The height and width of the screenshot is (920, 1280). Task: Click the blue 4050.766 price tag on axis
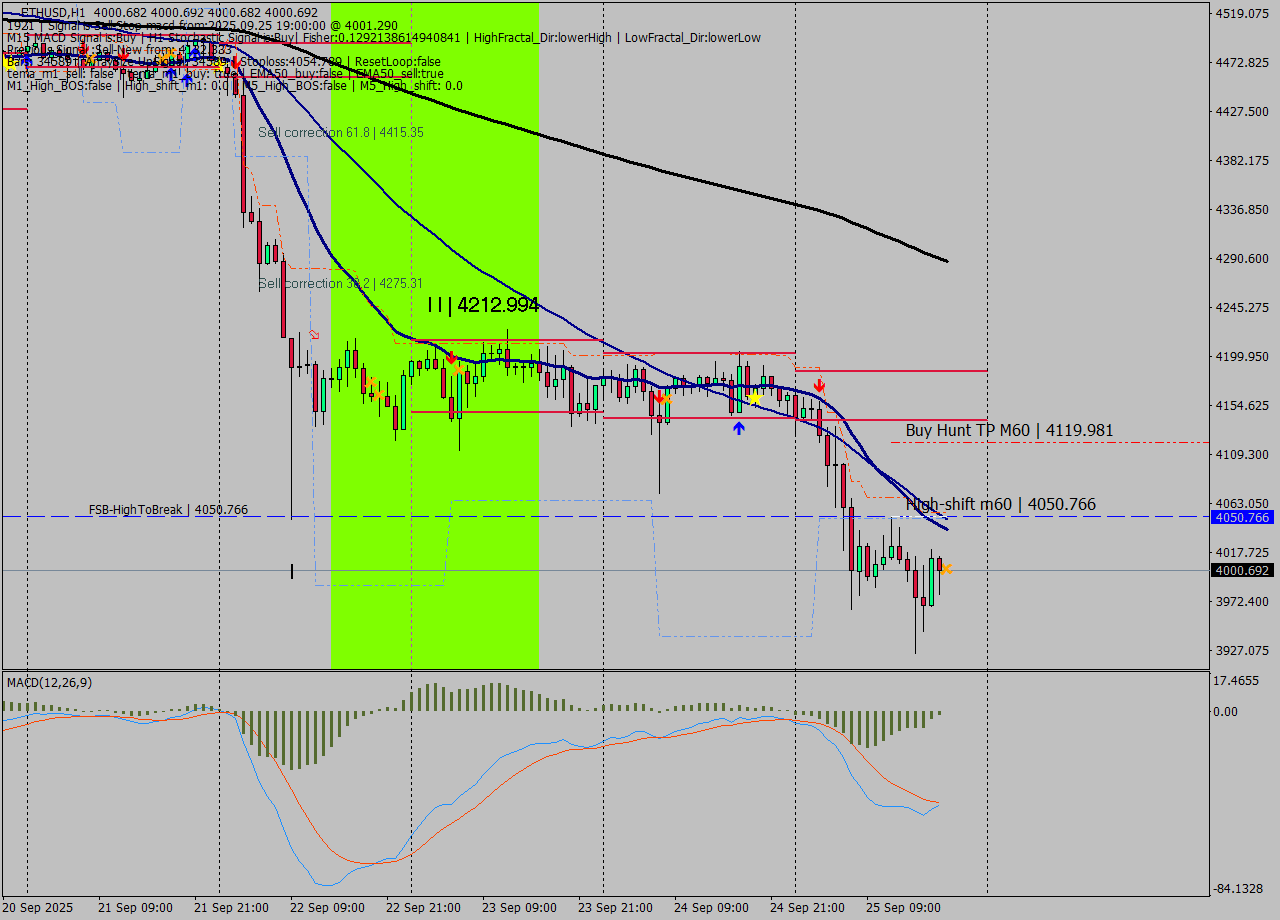[1241, 517]
